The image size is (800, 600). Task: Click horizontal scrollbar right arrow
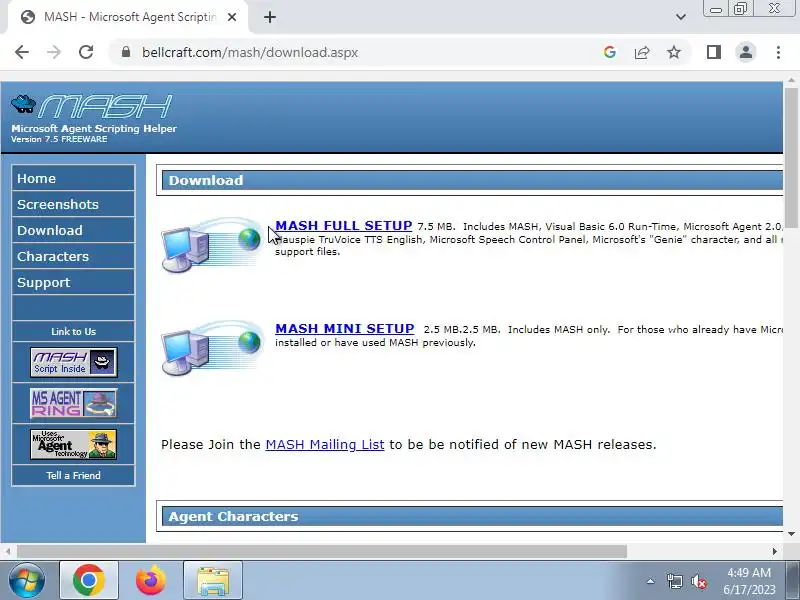774,551
